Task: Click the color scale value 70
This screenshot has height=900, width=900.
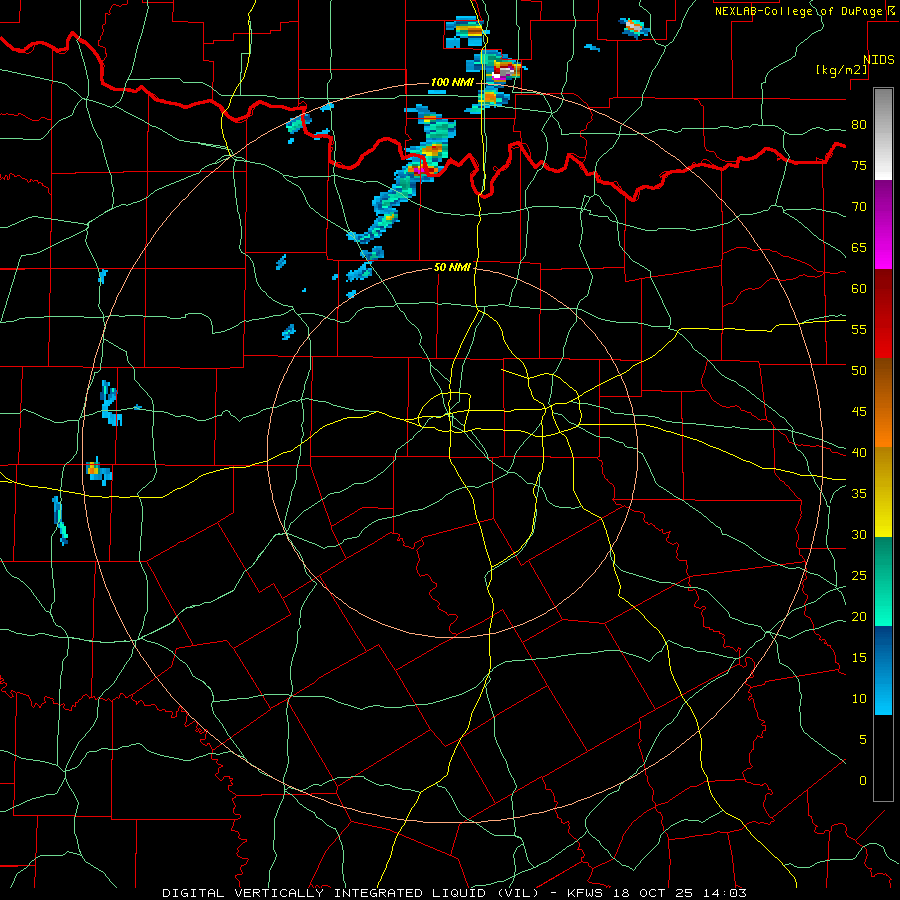Action: click(x=859, y=207)
